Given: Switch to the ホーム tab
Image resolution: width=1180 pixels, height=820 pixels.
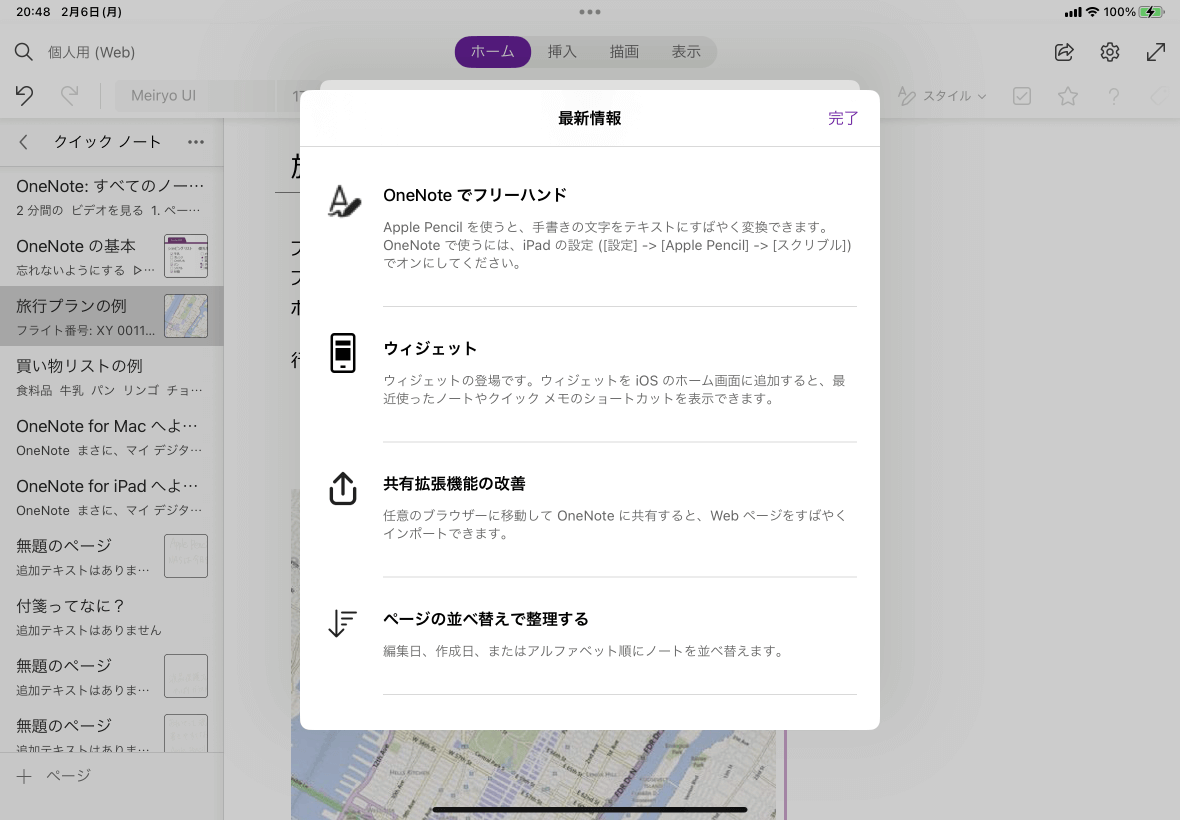Looking at the screenshot, I should coord(493,52).
